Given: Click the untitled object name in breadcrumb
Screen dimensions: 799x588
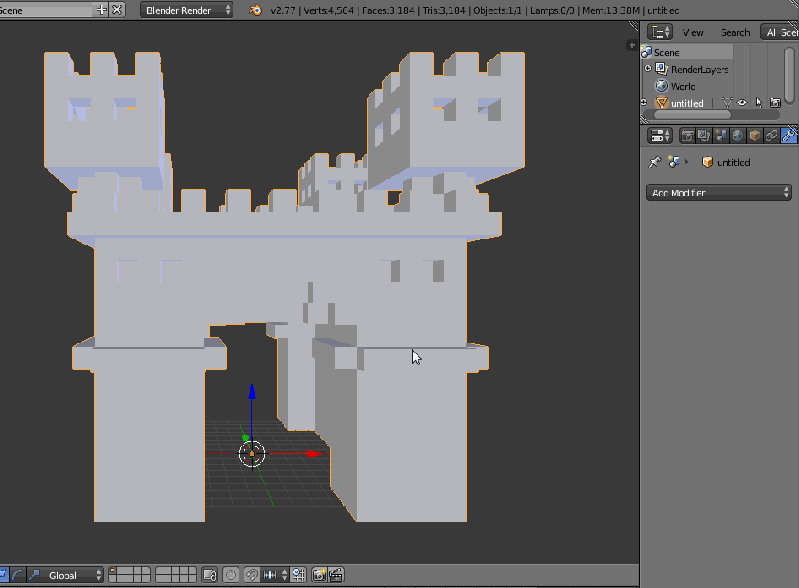Looking at the screenshot, I should pyautogui.click(x=733, y=162).
